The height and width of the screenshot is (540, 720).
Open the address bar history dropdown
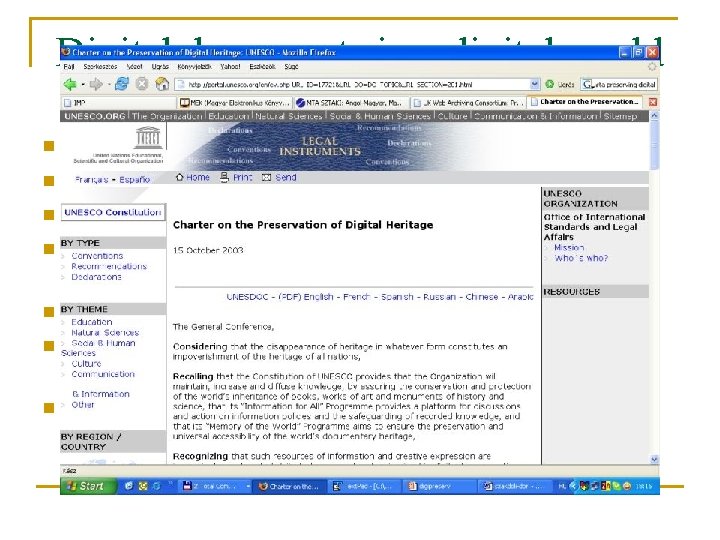(x=534, y=84)
